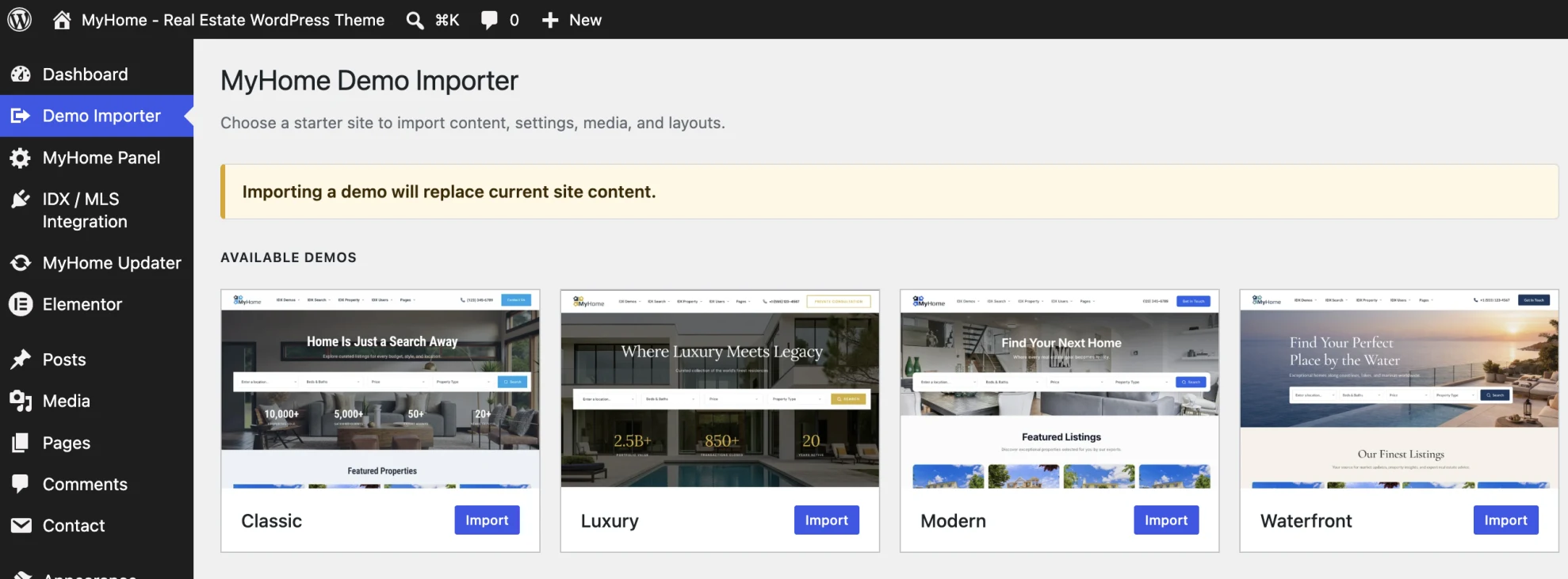Click the Luxury demo title text

[x=610, y=521]
